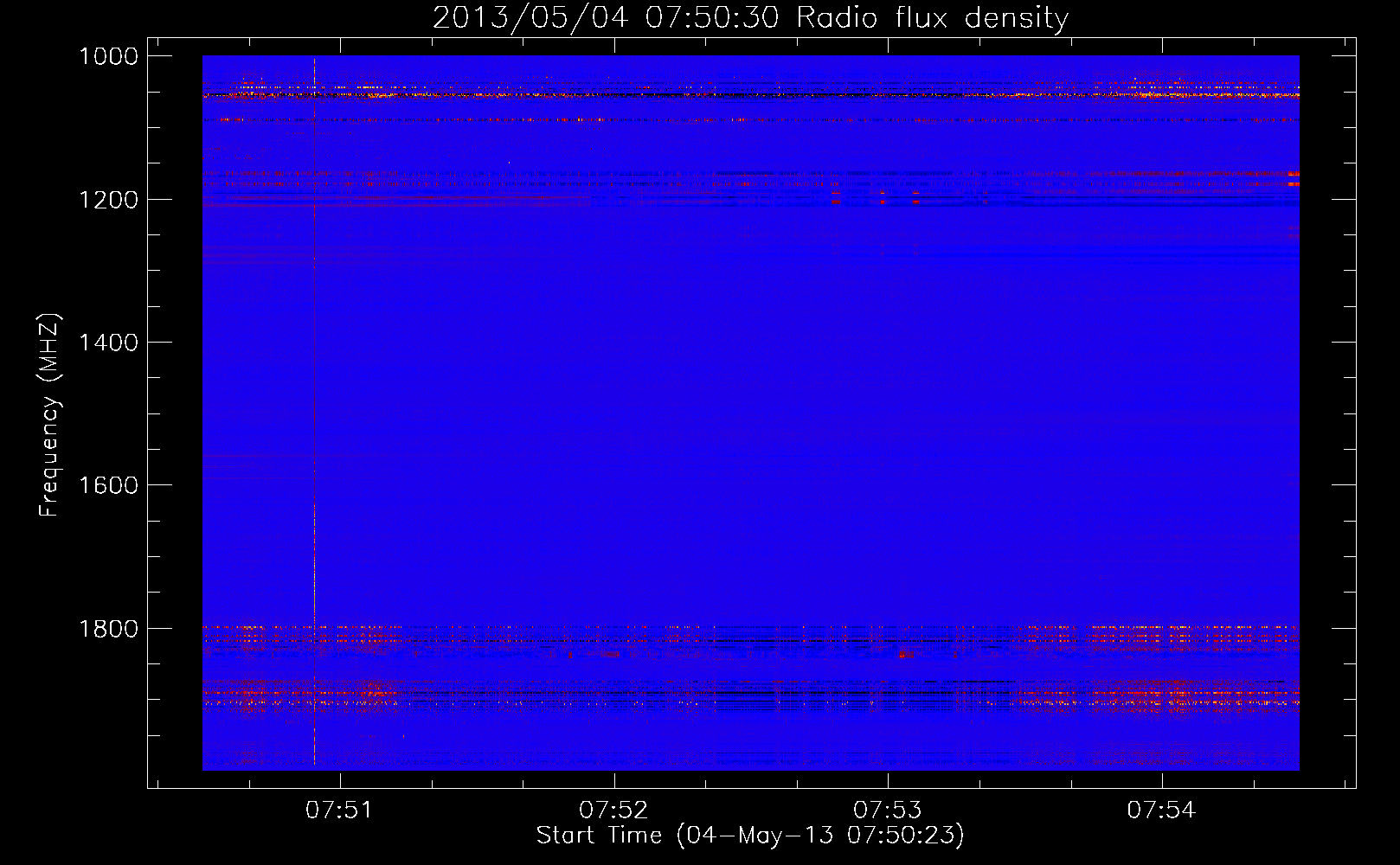Click the 1000 frequency tick label
The height and width of the screenshot is (865, 1400).
(x=108, y=56)
